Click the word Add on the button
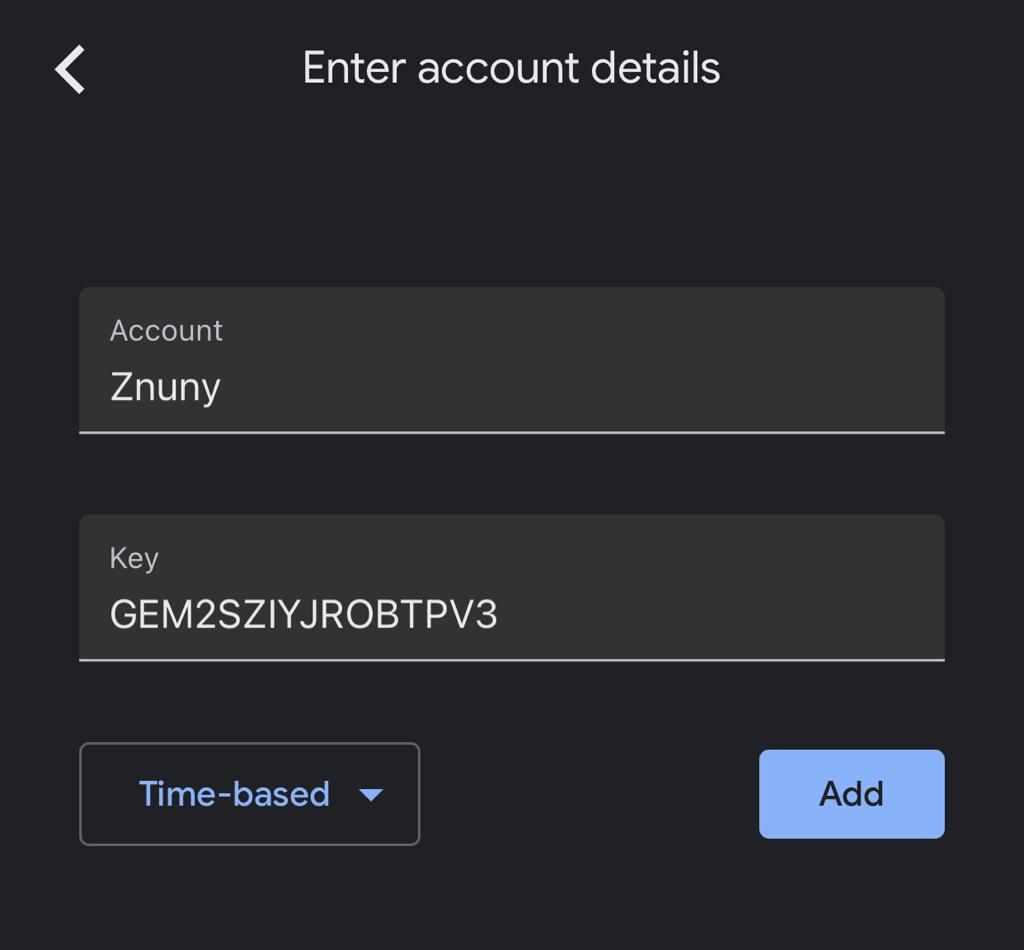 851,794
